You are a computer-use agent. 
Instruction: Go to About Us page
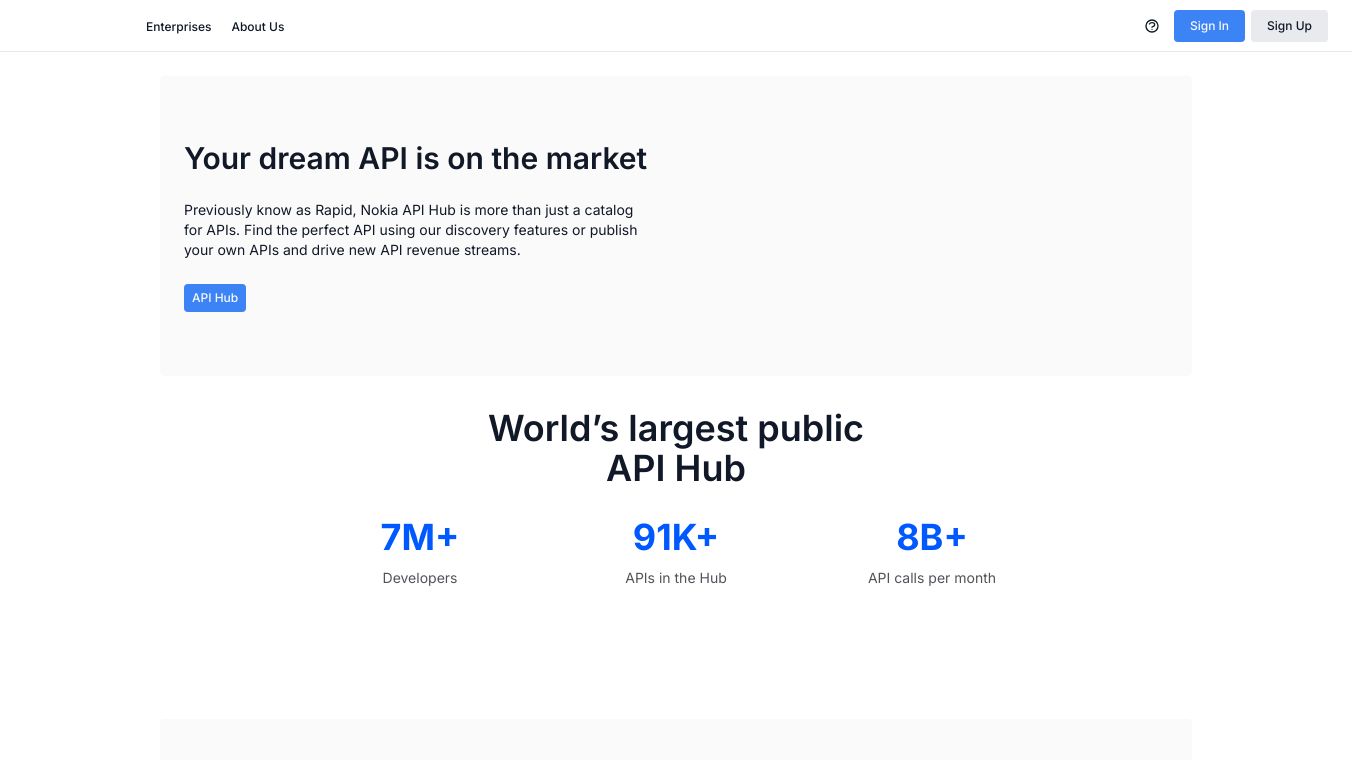click(258, 27)
